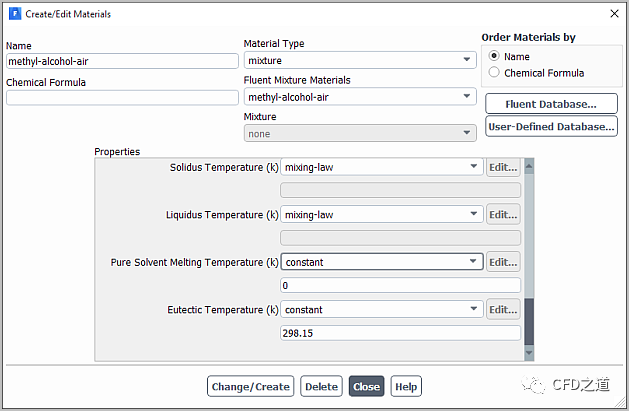Click the Help button
This screenshot has width=629, height=411.
point(405,387)
